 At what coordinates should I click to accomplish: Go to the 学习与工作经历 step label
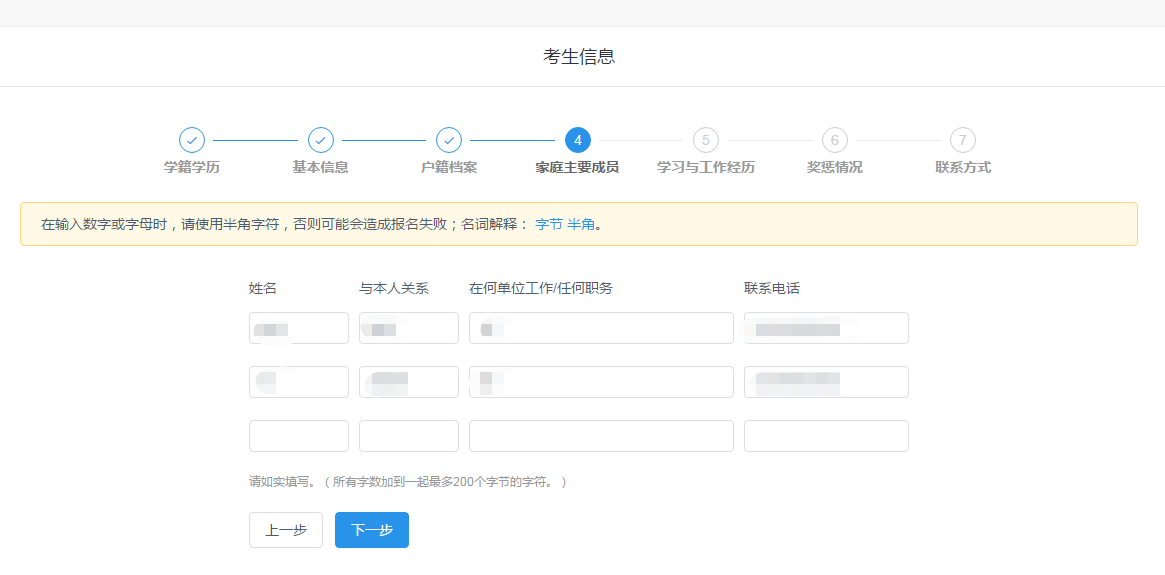point(706,167)
